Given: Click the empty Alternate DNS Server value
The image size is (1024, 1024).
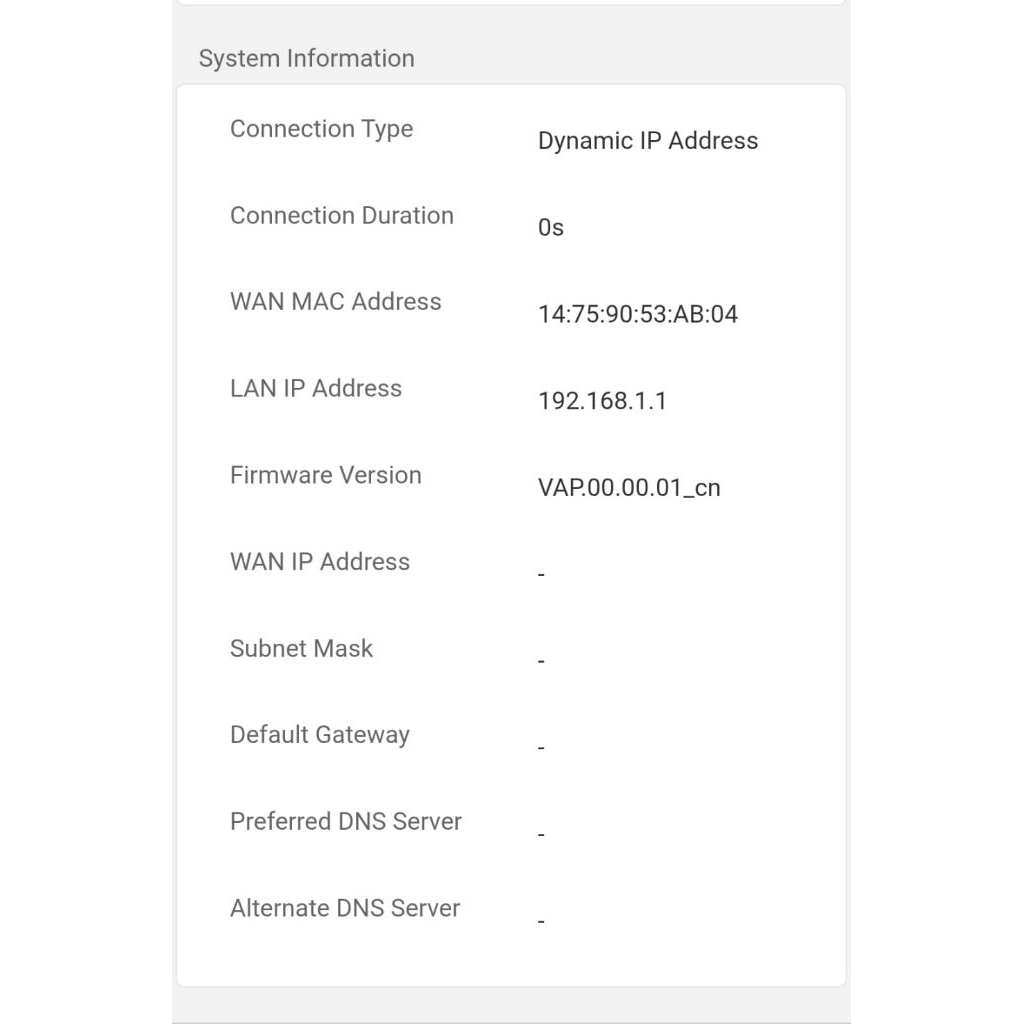Looking at the screenshot, I should tap(541, 921).
